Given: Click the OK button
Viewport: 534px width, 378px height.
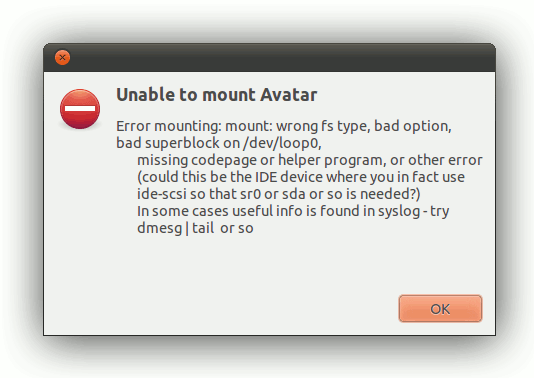Looking at the screenshot, I should pyautogui.click(x=440, y=309).
